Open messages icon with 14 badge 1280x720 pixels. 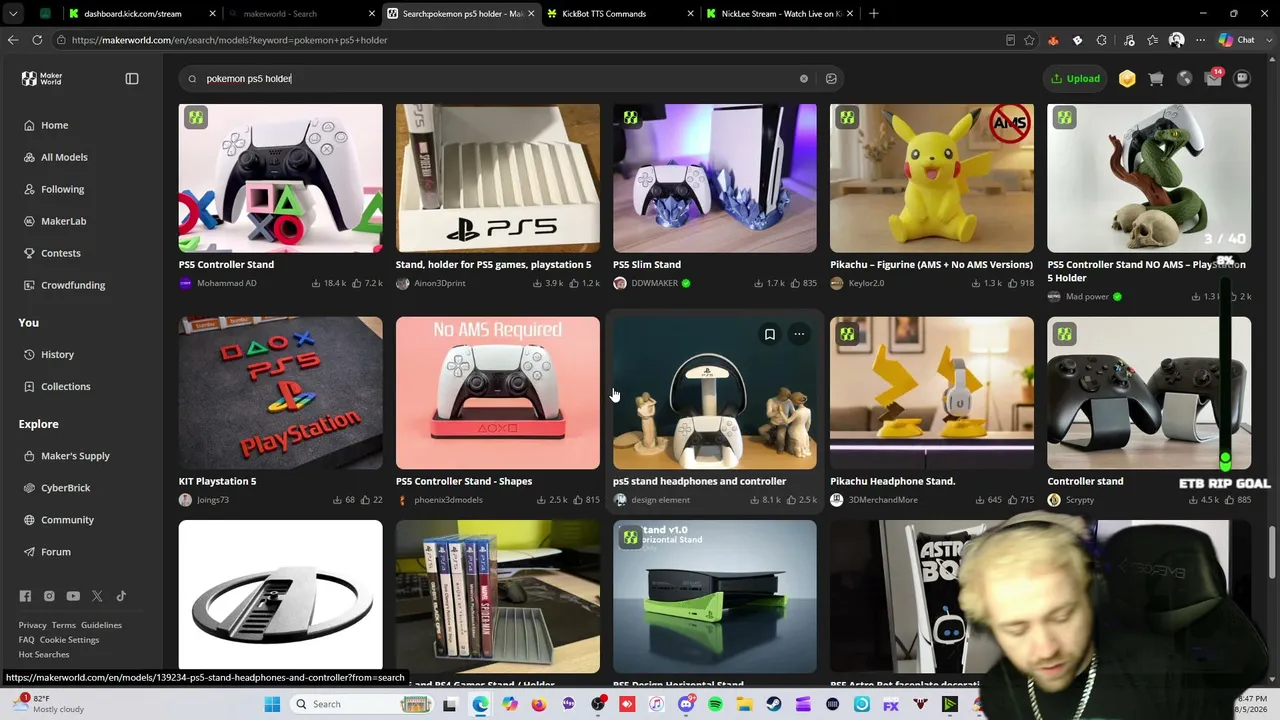pyautogui.click(x=1214, y=78)
